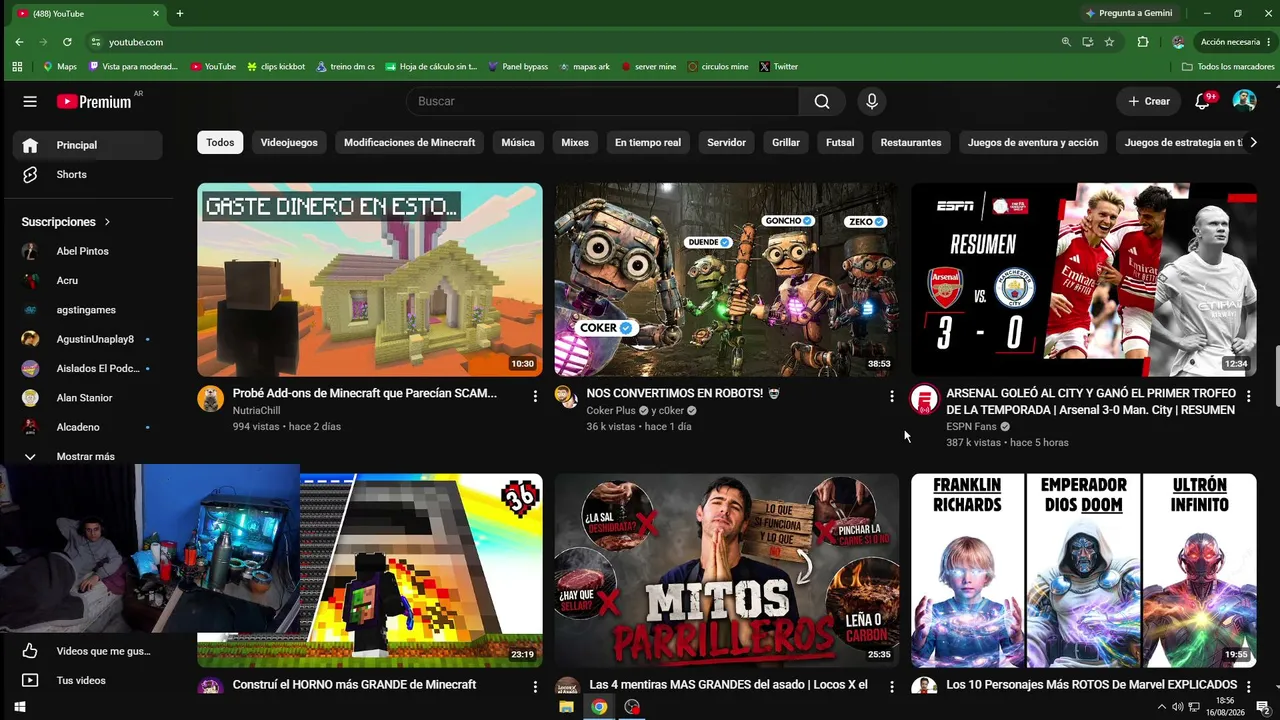Show hidden system tray icons chevron
Screen dimensions: 1280x720
pos(1161,708)
